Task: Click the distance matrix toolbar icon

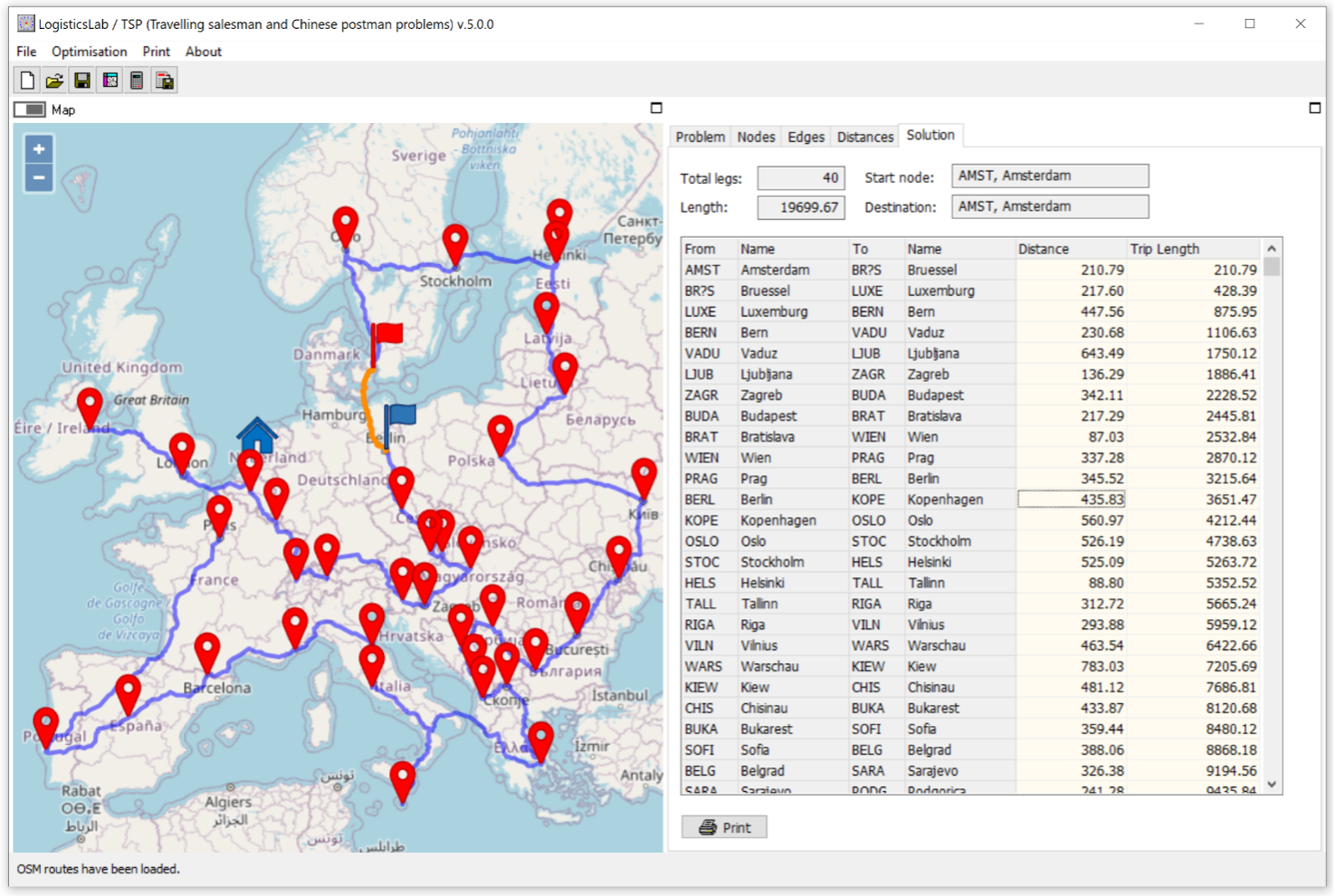Action: tap(110, 81)
